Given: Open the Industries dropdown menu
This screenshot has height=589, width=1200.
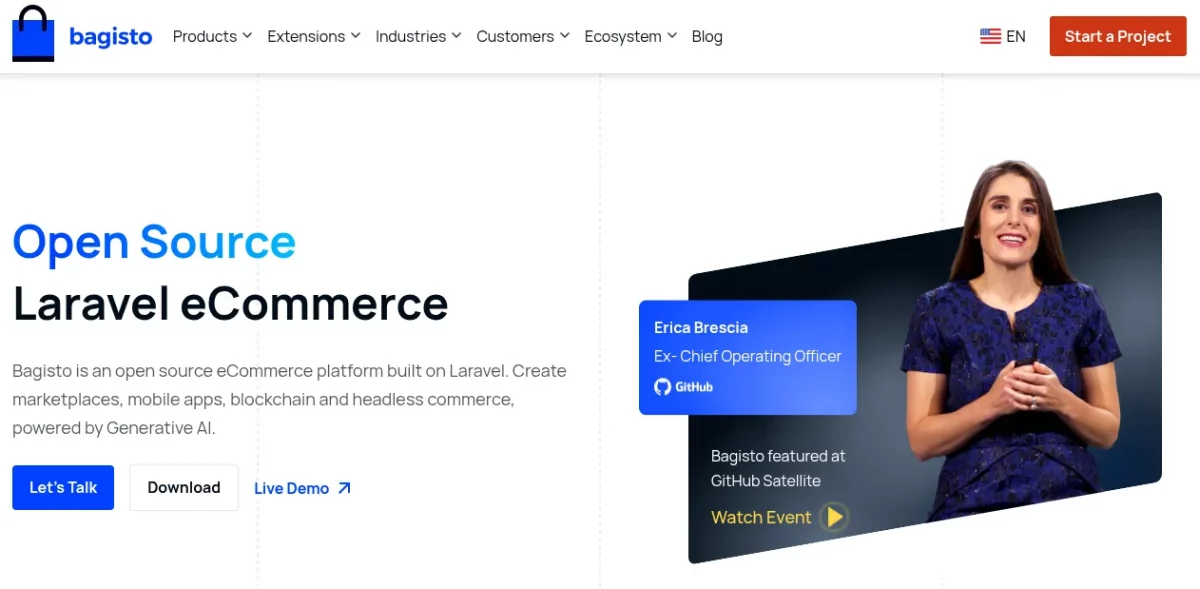Looking at the screenshot, I should 418,36.
